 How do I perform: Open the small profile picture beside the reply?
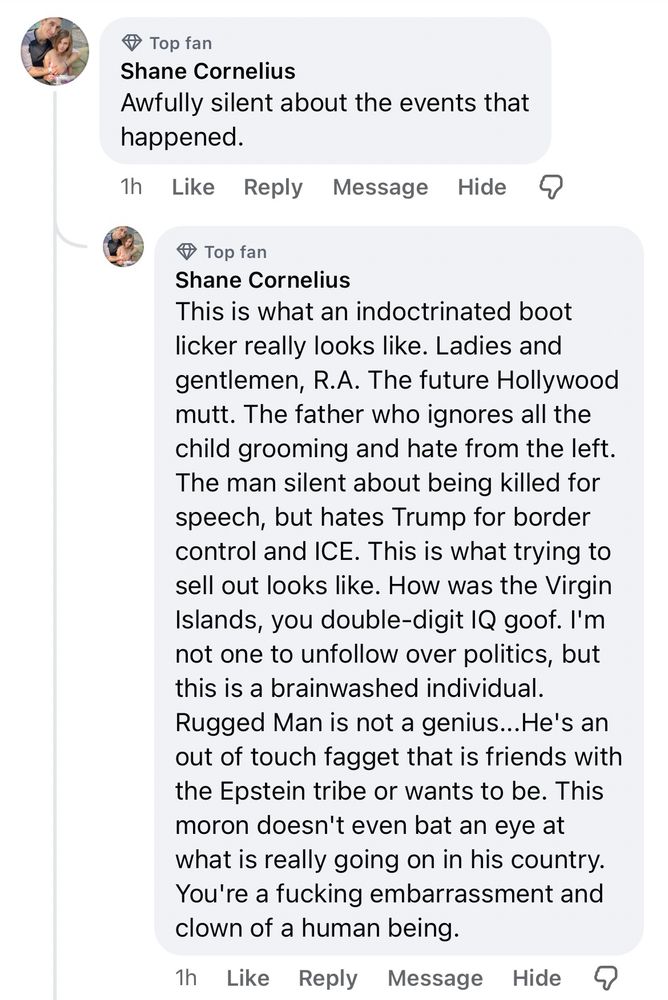point(124,246)
